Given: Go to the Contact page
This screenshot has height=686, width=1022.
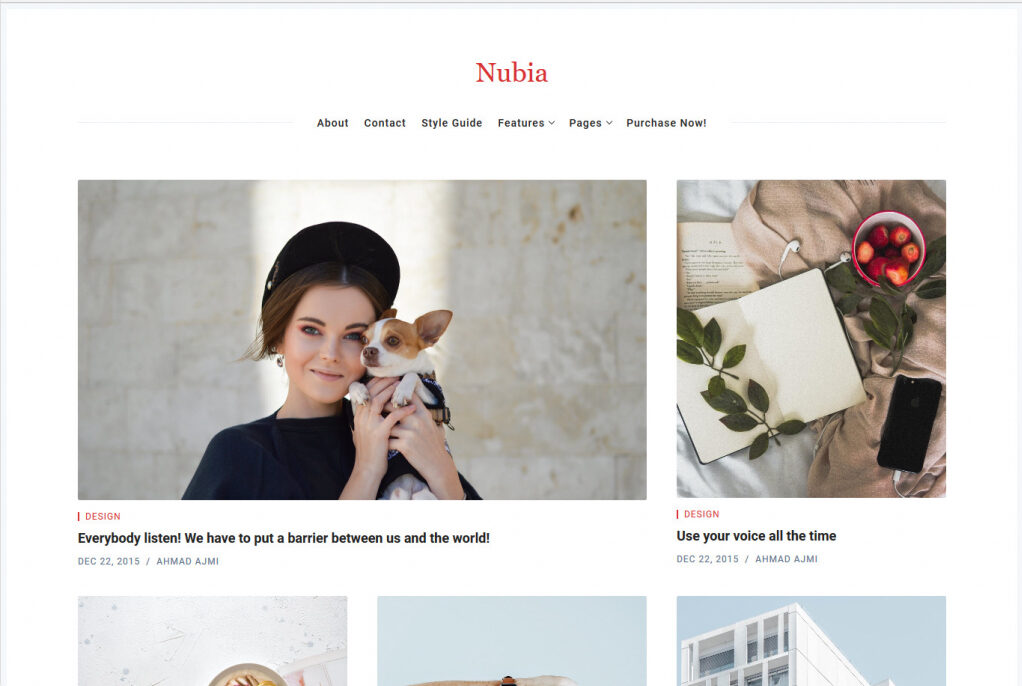Looking at the screenshot, I should 385,123.
